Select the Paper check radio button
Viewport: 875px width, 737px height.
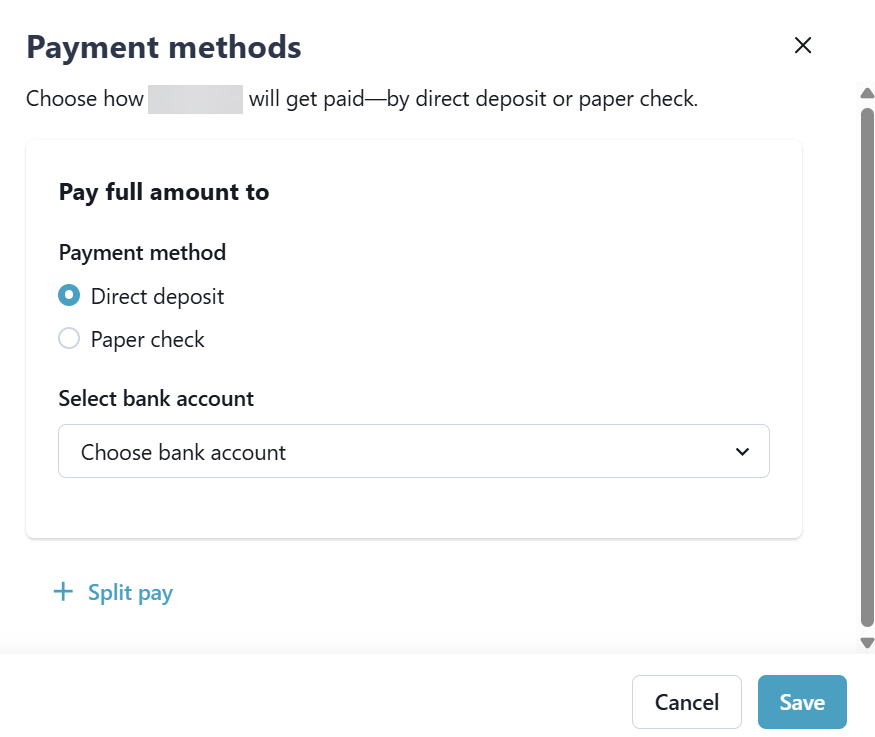69,339
